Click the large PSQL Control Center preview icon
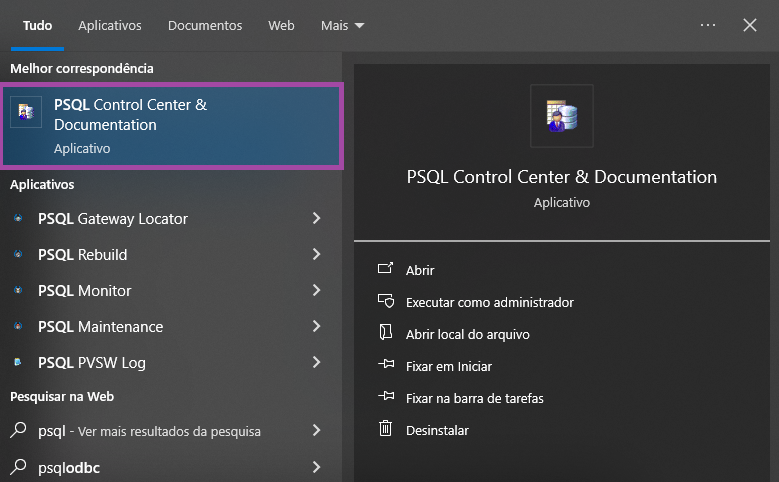Screen dimensions: 779x482 (562, 116)
